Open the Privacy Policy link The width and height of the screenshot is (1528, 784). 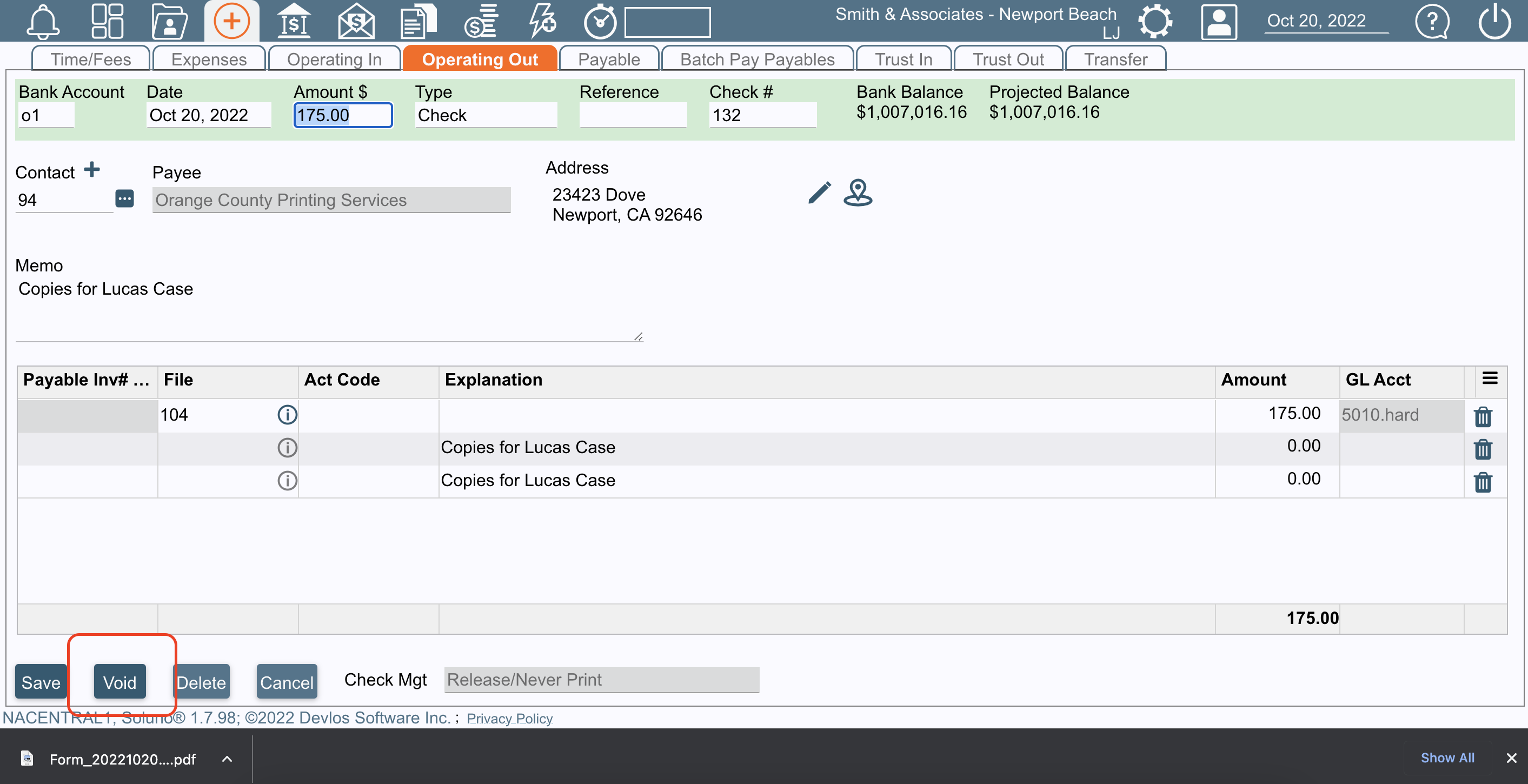509,718
